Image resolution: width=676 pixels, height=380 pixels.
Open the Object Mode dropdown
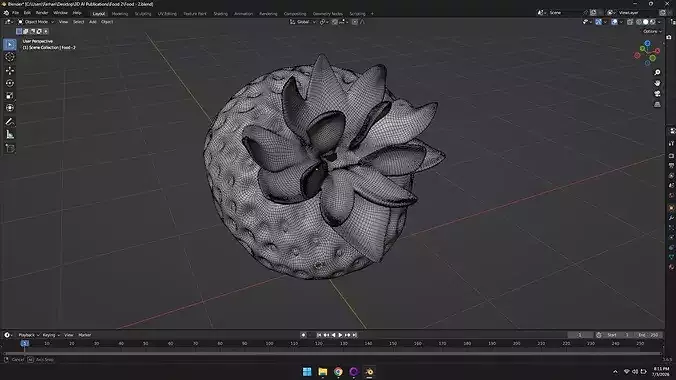coord(36,22)
